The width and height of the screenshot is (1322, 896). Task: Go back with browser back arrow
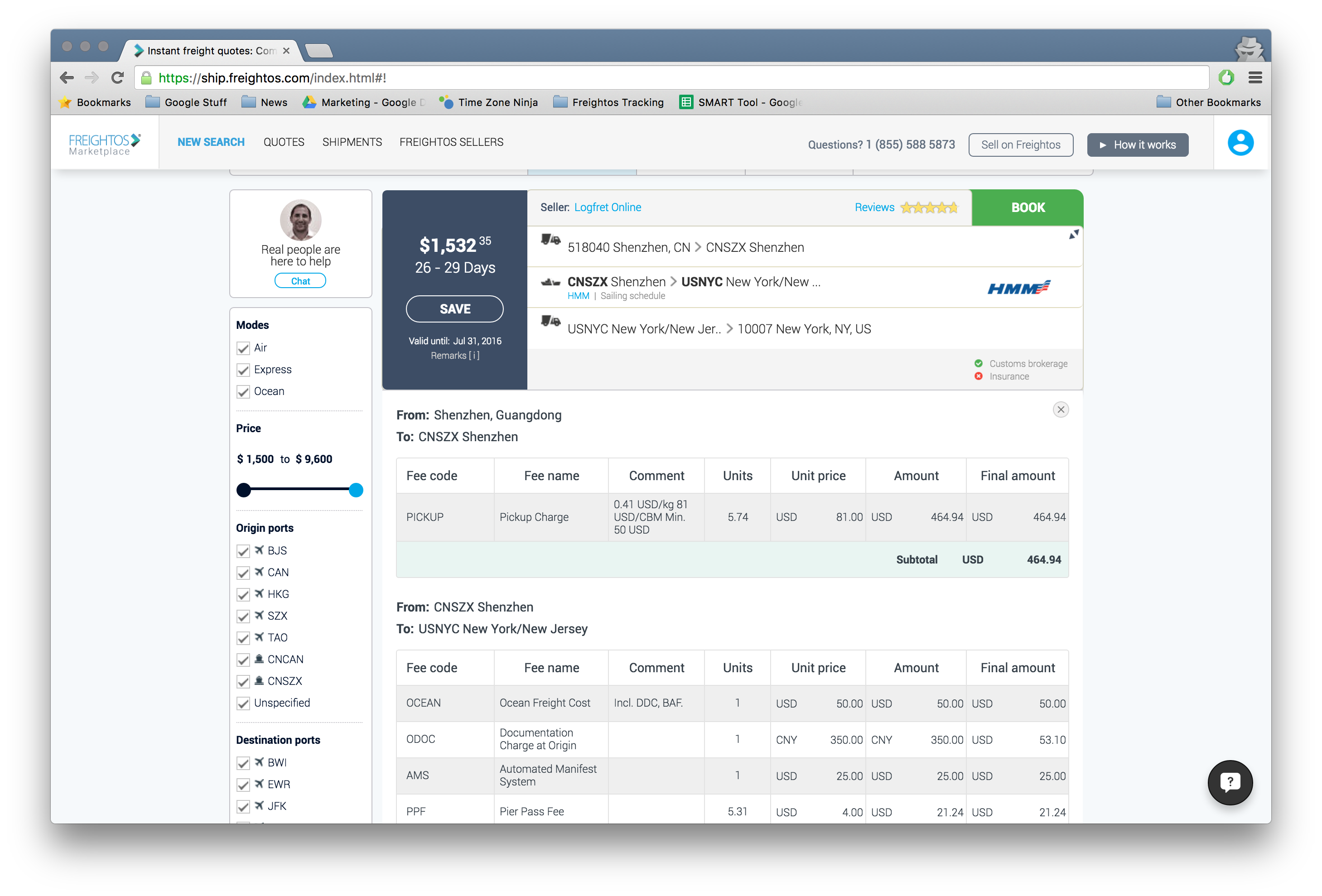coord(67,78)
